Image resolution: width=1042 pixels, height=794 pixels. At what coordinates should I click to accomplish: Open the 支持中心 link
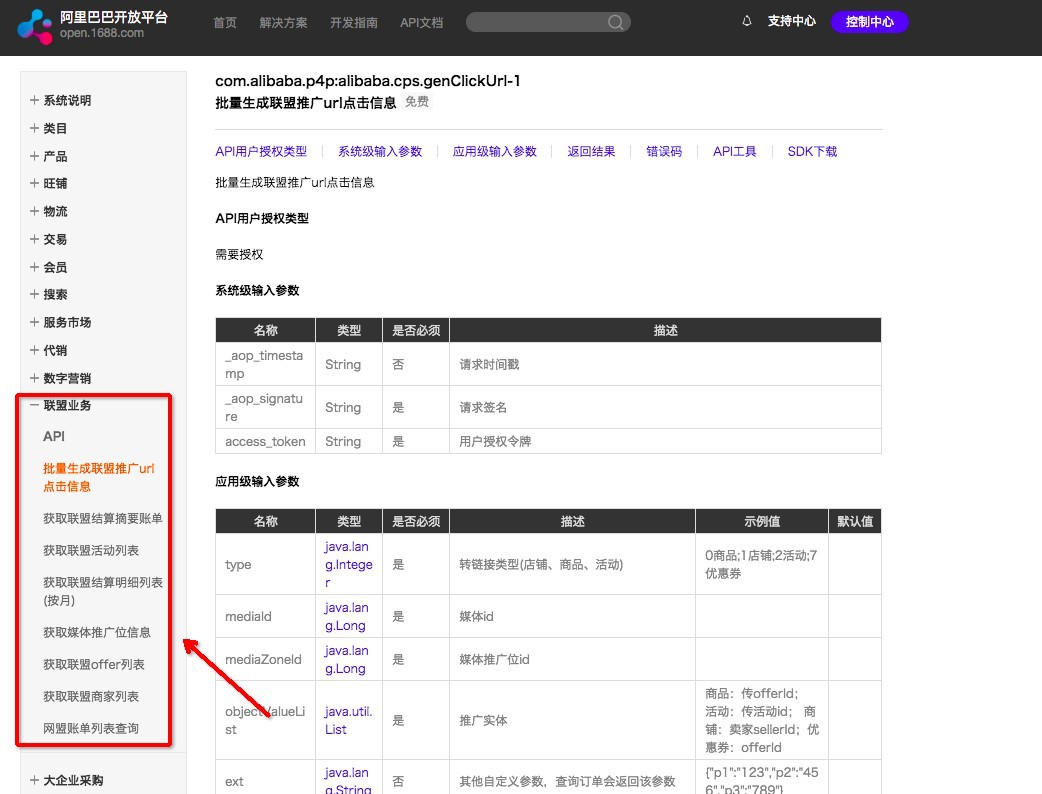click(791, 21)
